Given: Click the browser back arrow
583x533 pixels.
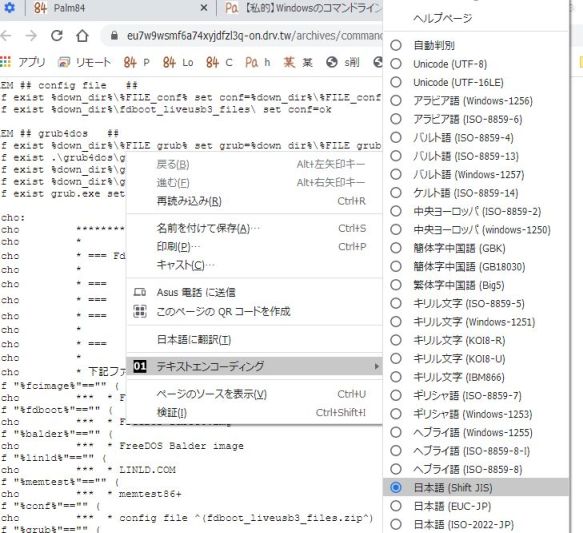Looking at the screenshot, I should tap(5, 36).
